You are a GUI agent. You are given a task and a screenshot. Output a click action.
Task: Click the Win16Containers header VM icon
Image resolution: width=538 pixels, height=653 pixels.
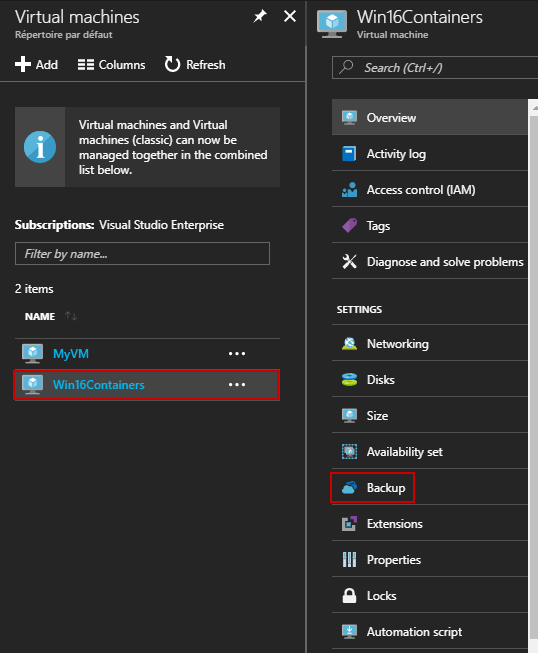point(332,24)
